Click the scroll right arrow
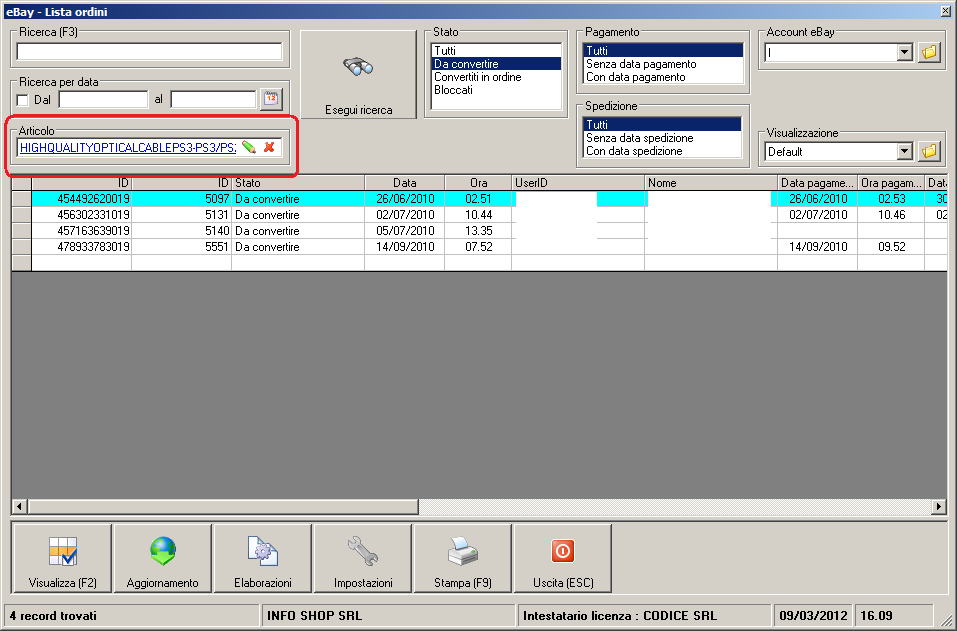Viewport: 957px width, 631px height. (x=939, y=507)
